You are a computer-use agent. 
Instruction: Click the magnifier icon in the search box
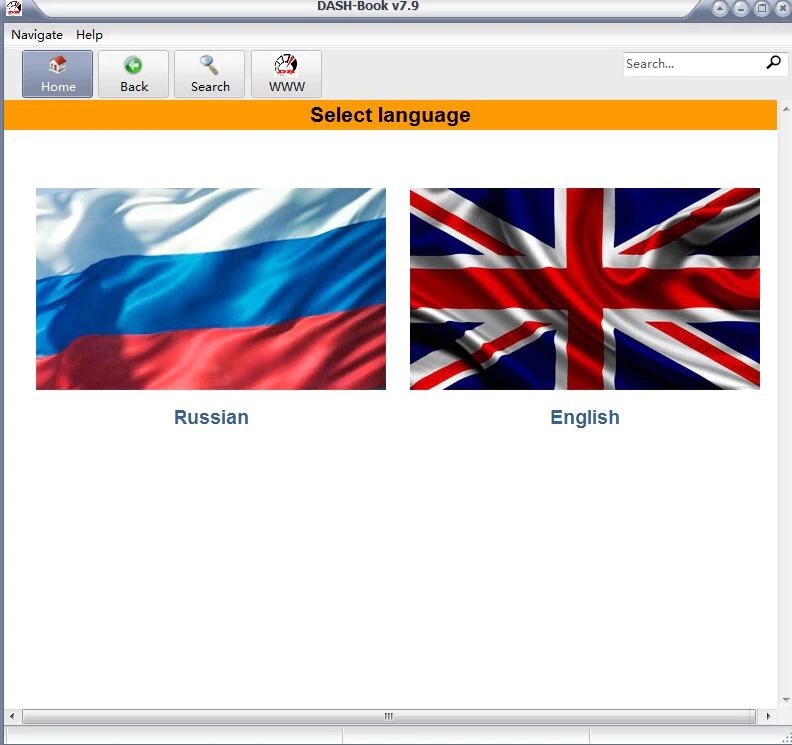(x=773, y=63)
